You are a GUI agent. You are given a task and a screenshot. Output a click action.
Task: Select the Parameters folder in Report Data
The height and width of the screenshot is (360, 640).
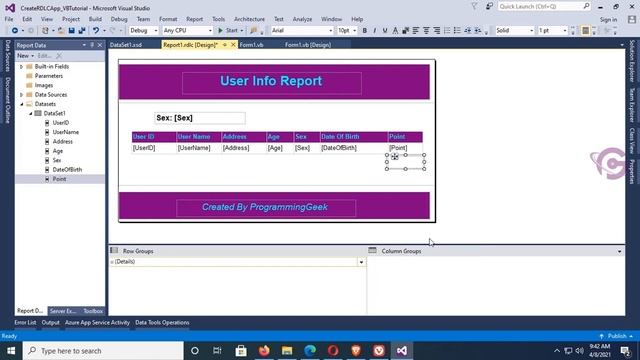click(49, 76)
